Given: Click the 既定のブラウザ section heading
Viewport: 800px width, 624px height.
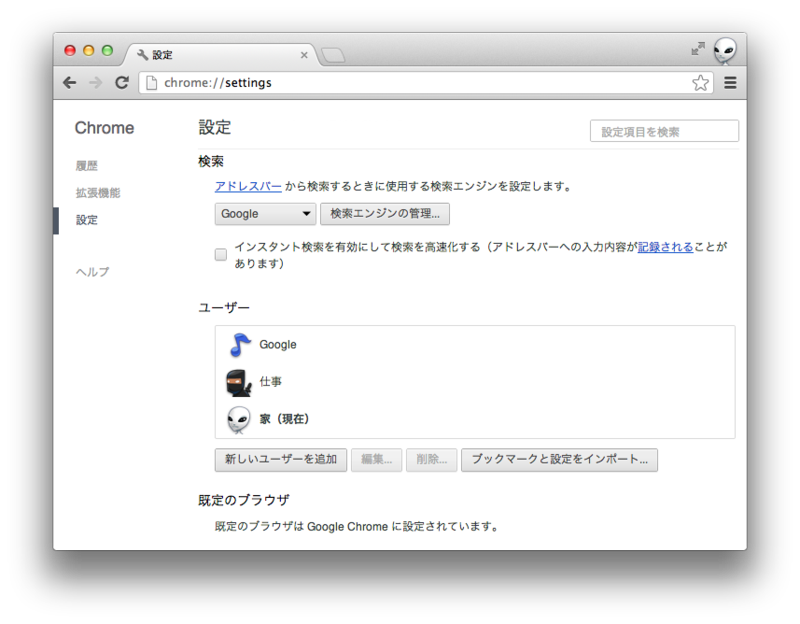Looking at the screenshot, I should 243,500.
